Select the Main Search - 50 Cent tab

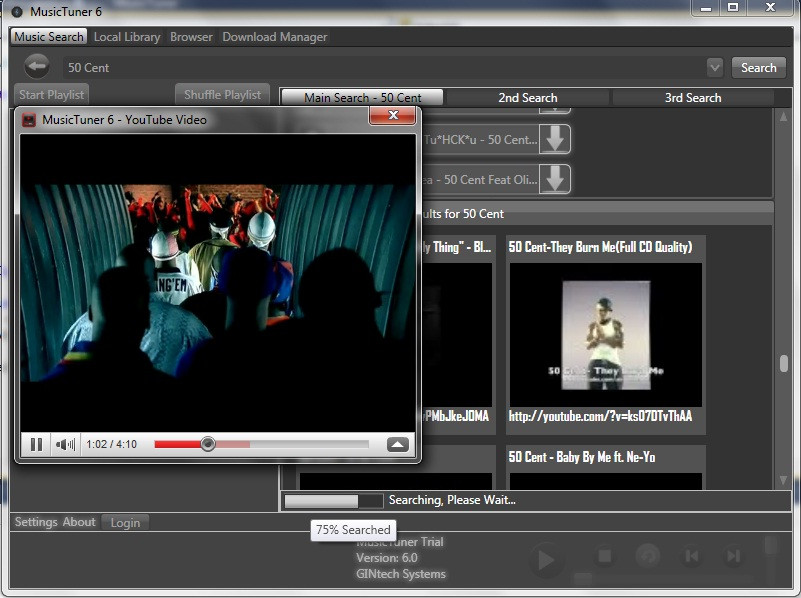click(x=362, y=98)
